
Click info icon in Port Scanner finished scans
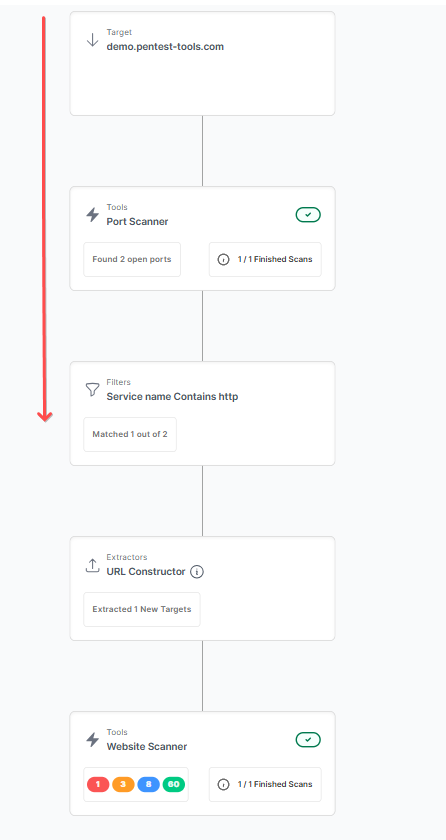[223, 259]
